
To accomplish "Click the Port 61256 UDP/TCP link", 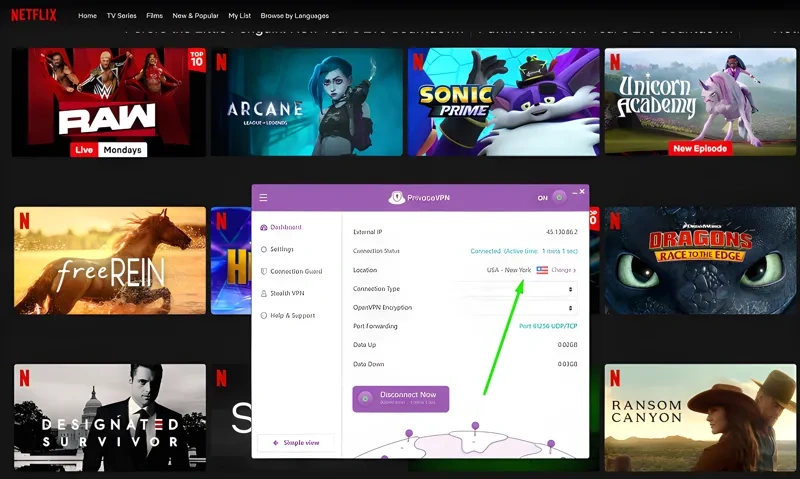I will (x=548, y=326).
